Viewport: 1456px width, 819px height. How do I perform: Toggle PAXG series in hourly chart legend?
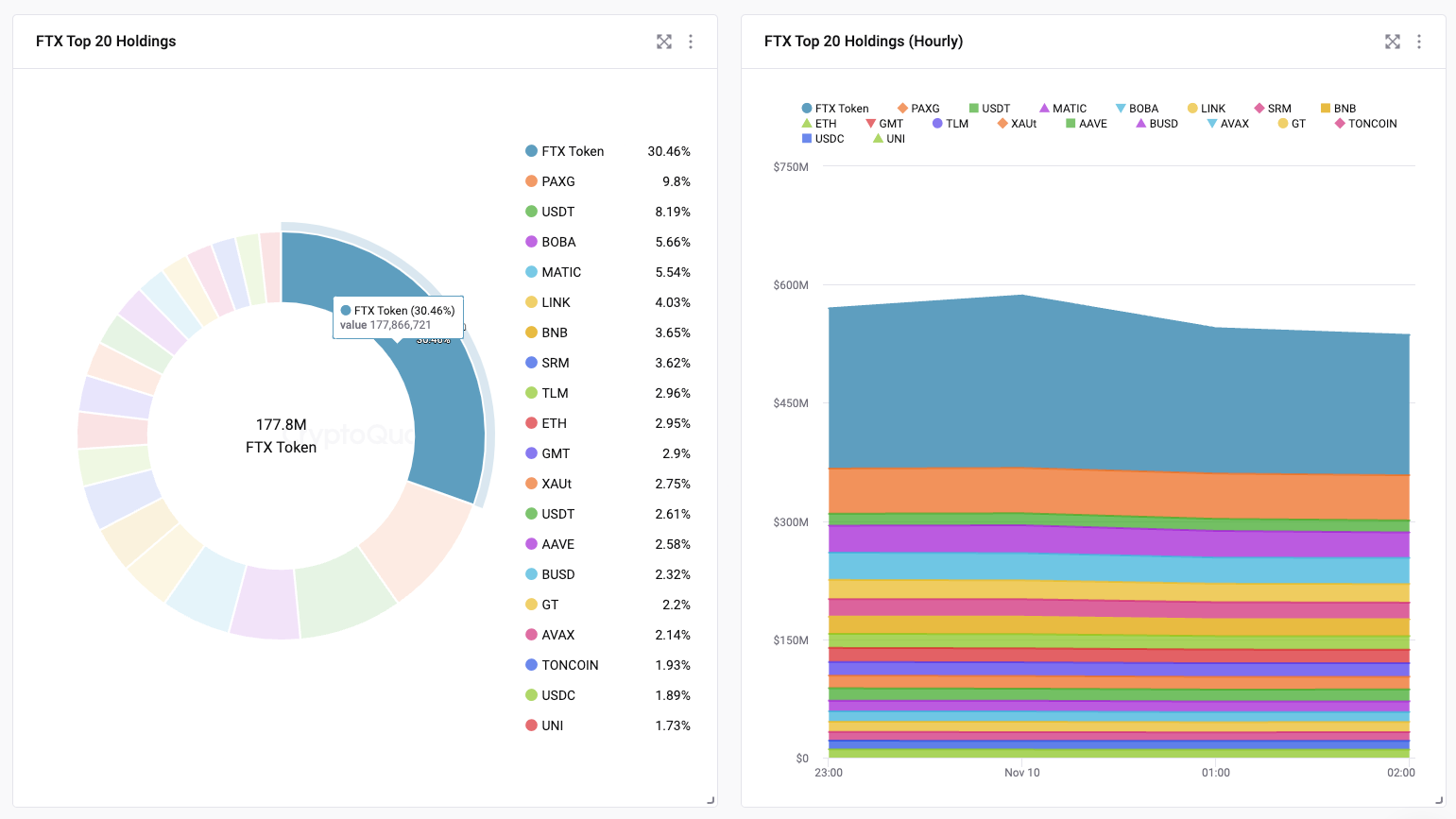(x=918, y=109)
